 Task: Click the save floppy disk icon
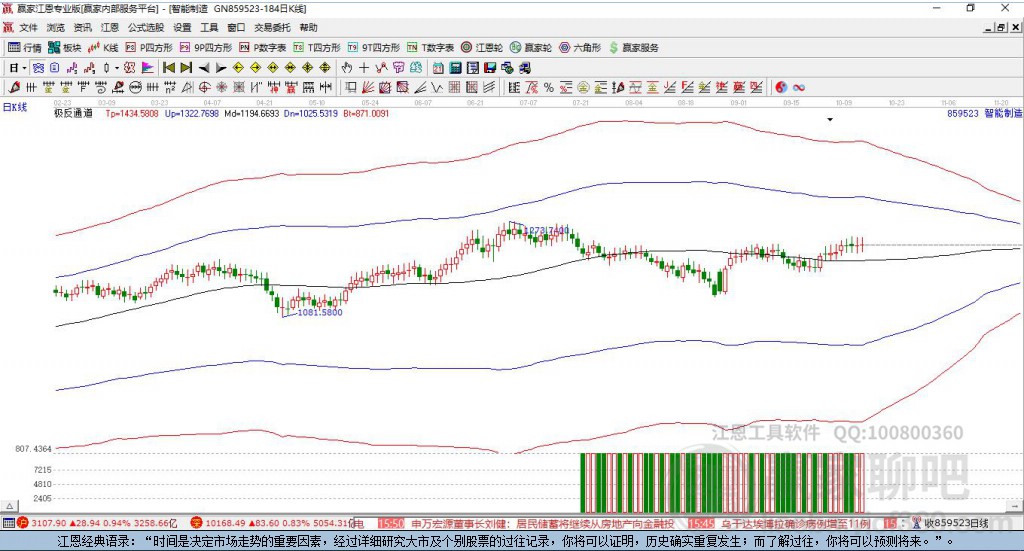(x=490, y=68)
